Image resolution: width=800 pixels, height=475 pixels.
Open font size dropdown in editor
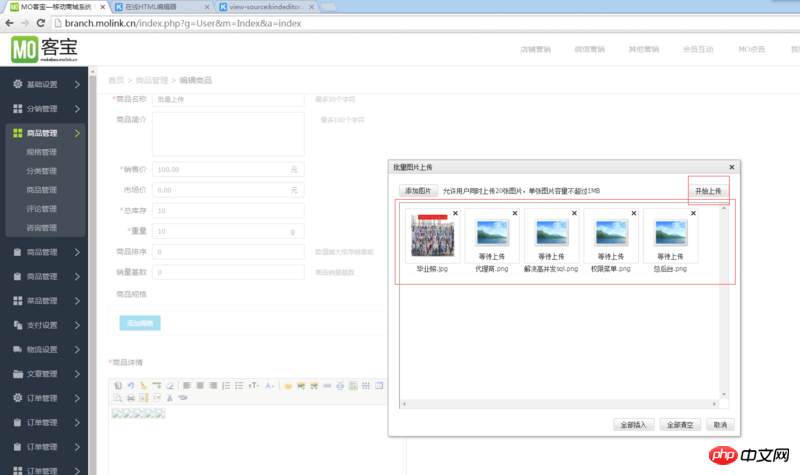[x=254, y=386]
